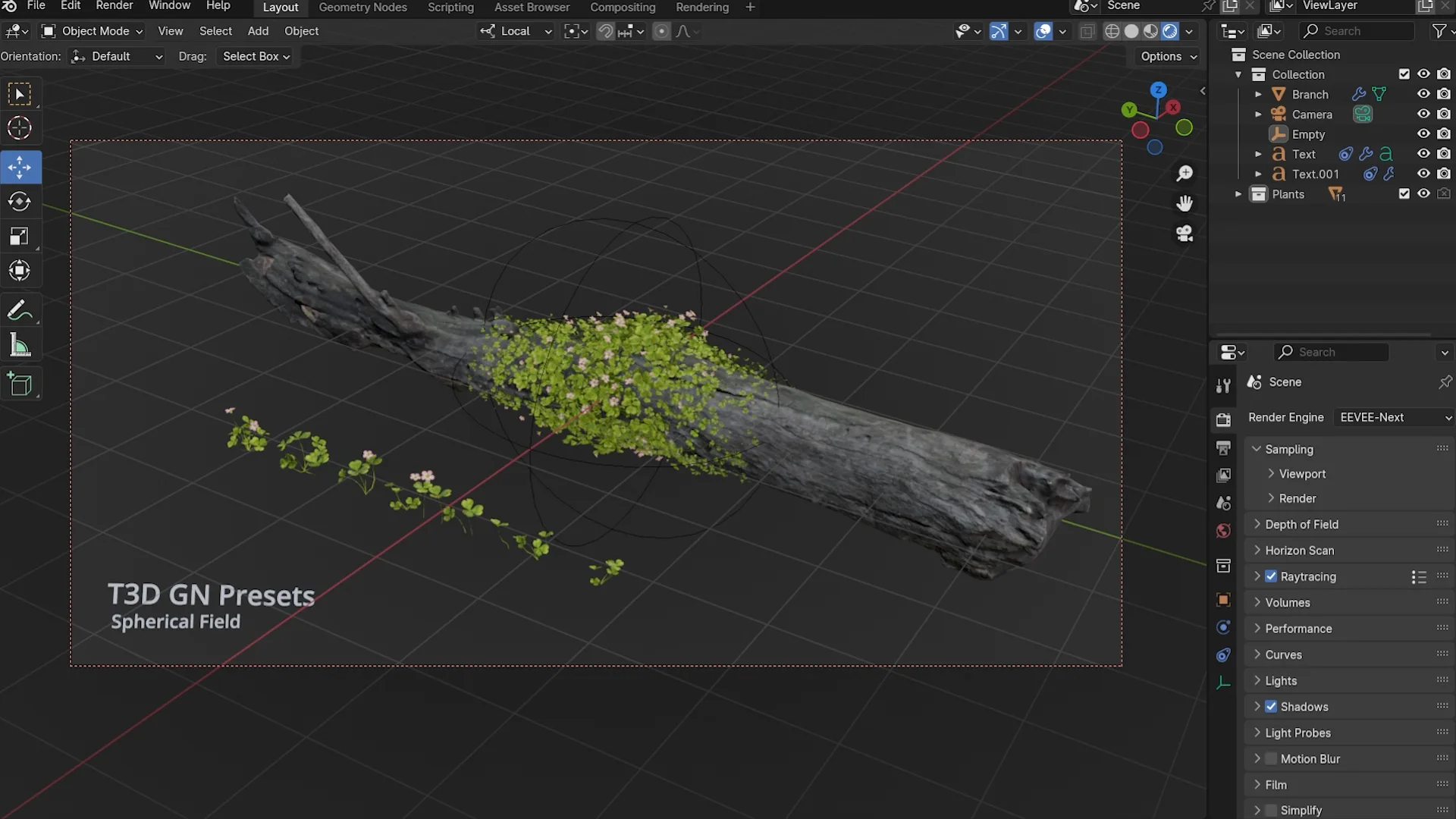Select the Select Box tool in toolbar
Viewport: 1456px width, 819px height.
20,94
